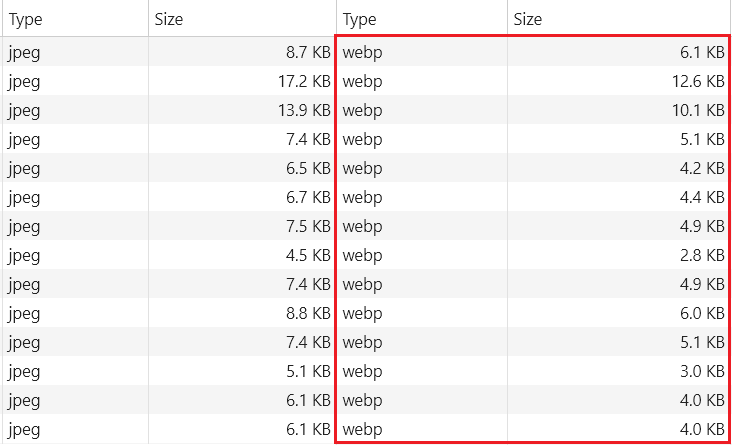This screenshot has height=447, width=732.
Task: Click the left Type column header
Action: 75,19
